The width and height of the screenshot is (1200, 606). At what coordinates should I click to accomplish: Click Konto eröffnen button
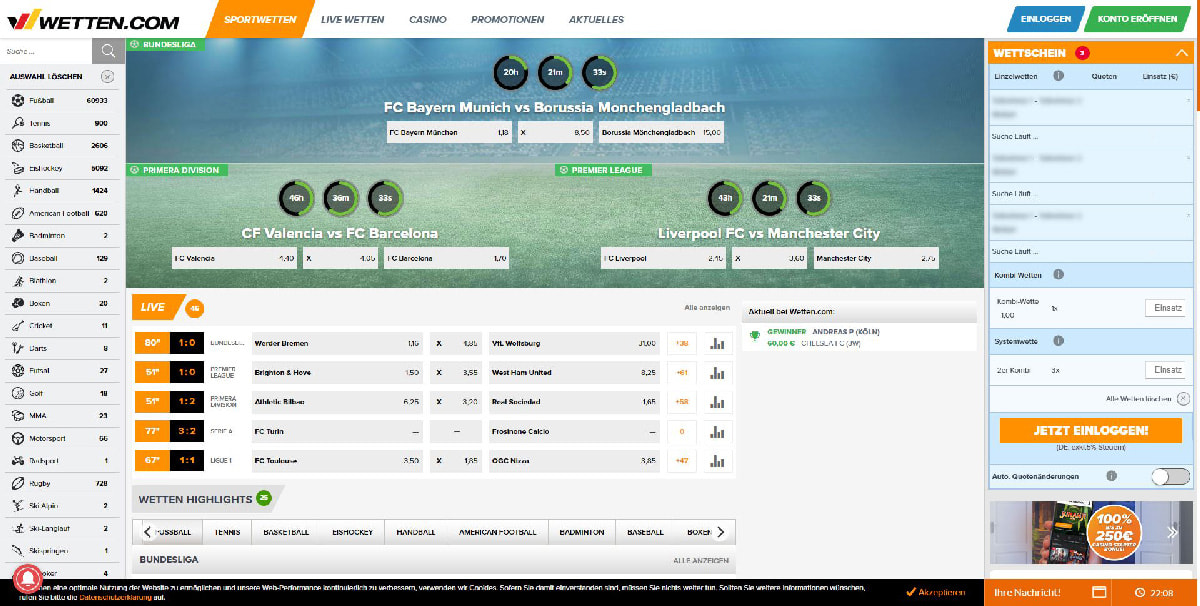1139,19
